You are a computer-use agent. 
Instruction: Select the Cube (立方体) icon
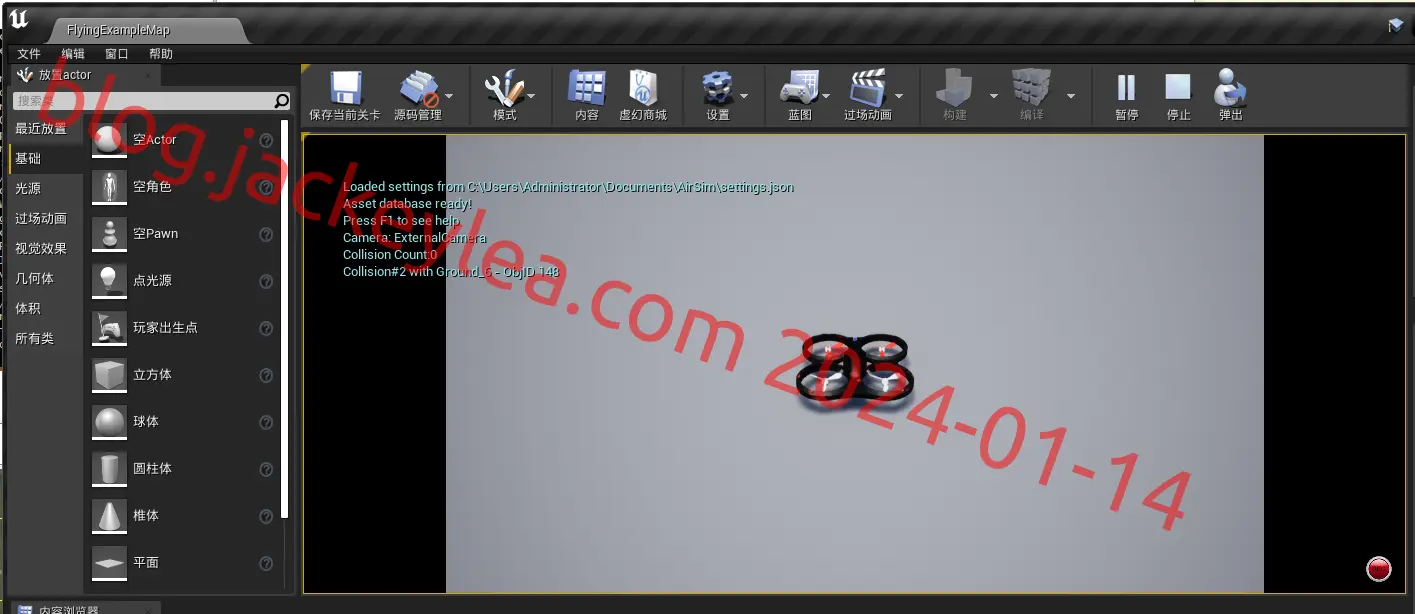pos(109,375)
